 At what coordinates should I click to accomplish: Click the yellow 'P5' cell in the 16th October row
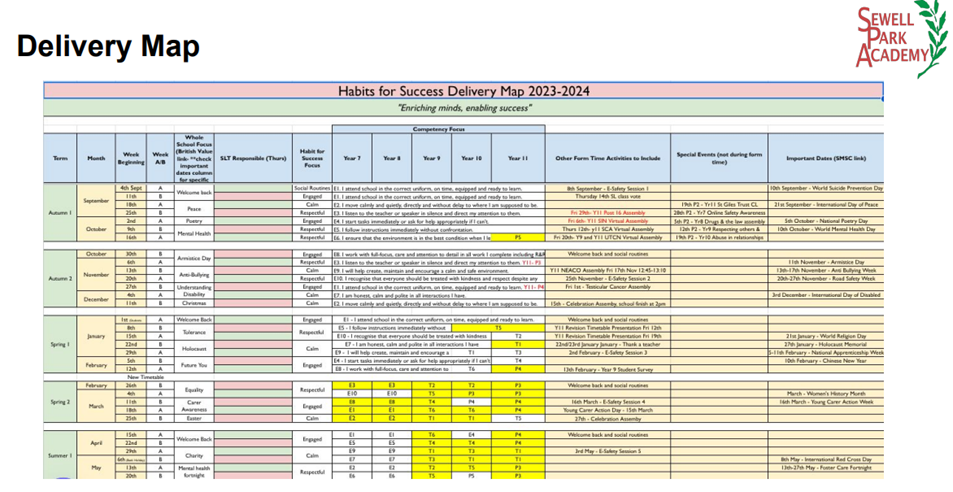pos(518,237)
